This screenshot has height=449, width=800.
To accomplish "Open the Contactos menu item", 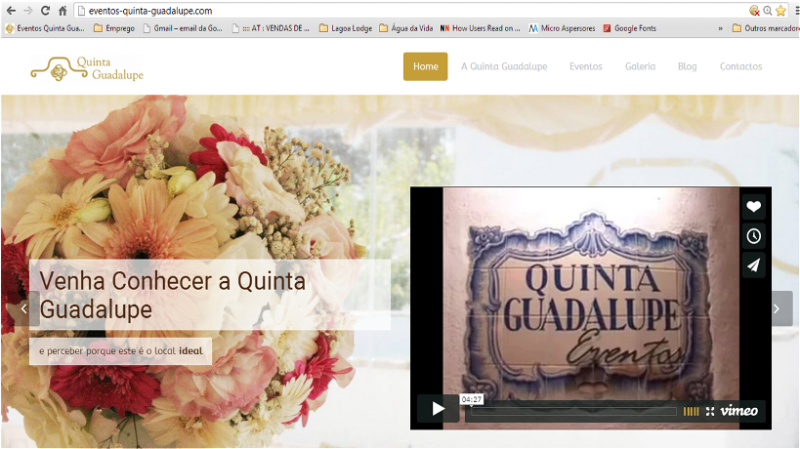I will point(741,66).
